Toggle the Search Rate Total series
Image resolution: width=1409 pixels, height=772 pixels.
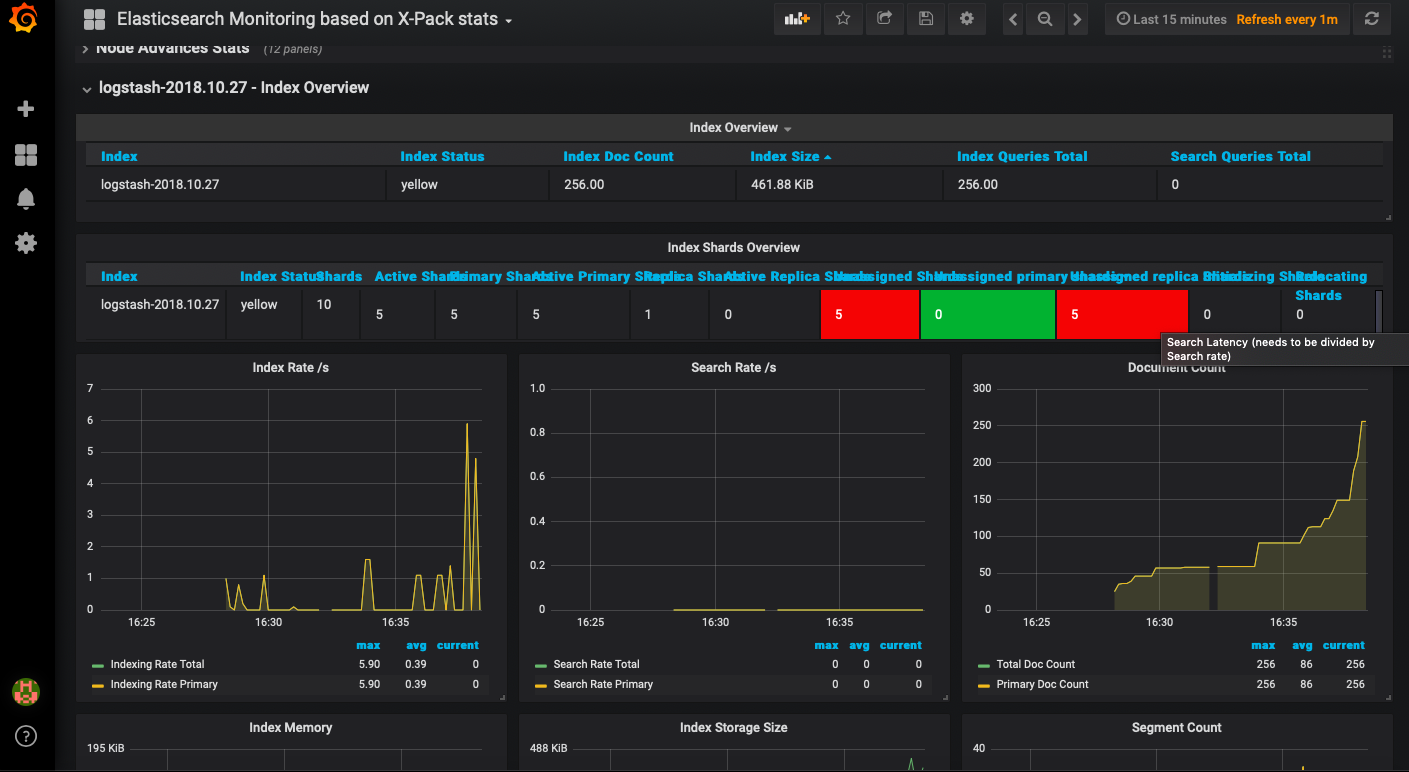pyautogui.click(x=596, y=664)
